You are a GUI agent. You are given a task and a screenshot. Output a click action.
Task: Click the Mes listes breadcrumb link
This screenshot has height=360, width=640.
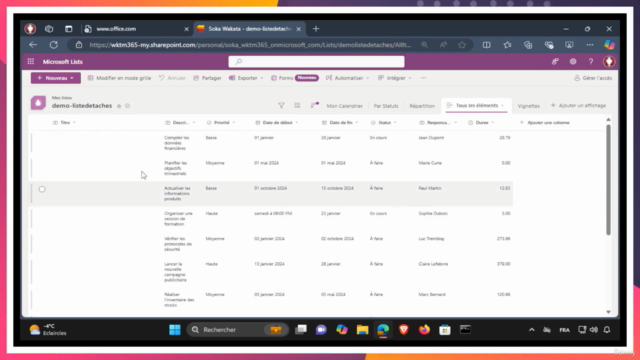tap(62, 98)
